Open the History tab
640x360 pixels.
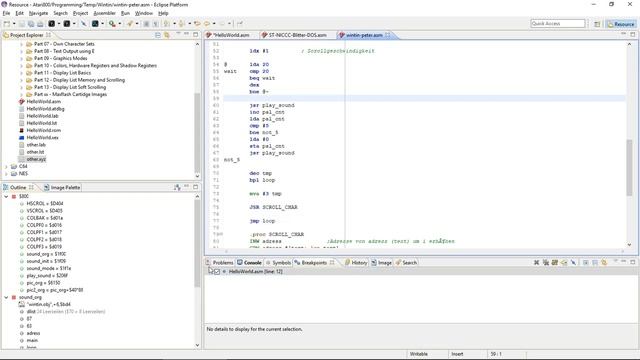point(356,262)
